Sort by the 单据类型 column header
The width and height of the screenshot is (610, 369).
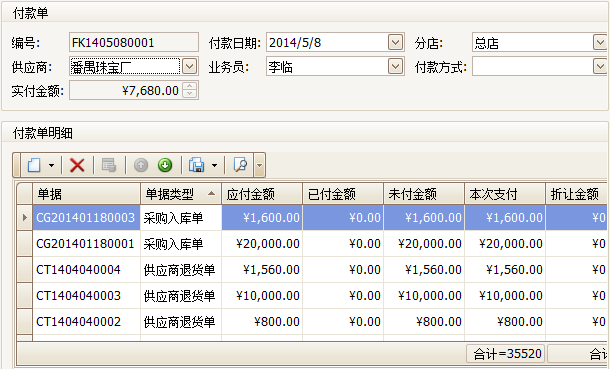181,194
